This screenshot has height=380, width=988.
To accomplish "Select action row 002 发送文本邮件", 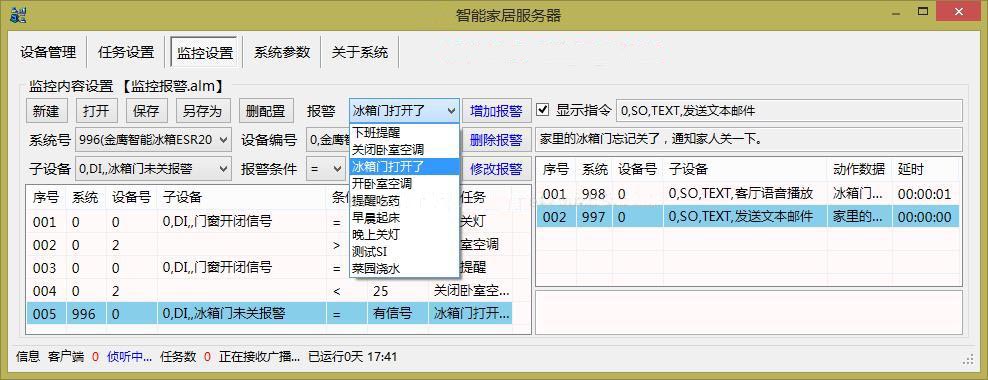I will pyautogui.click(x=749, y=217).
